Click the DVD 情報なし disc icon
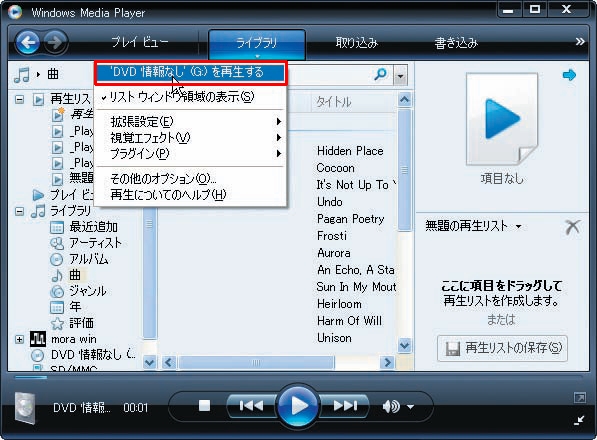This screenshot has width=597, height=440. coord(37,355)
